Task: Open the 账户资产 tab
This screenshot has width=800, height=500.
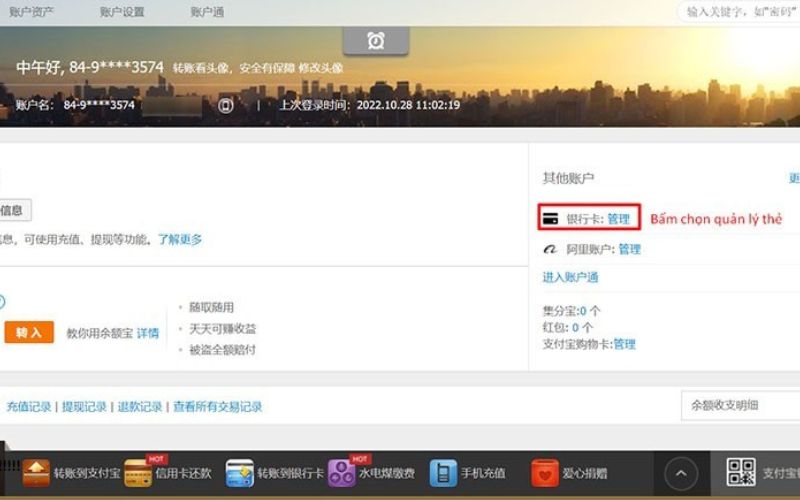Action: (x=31, y=12)
